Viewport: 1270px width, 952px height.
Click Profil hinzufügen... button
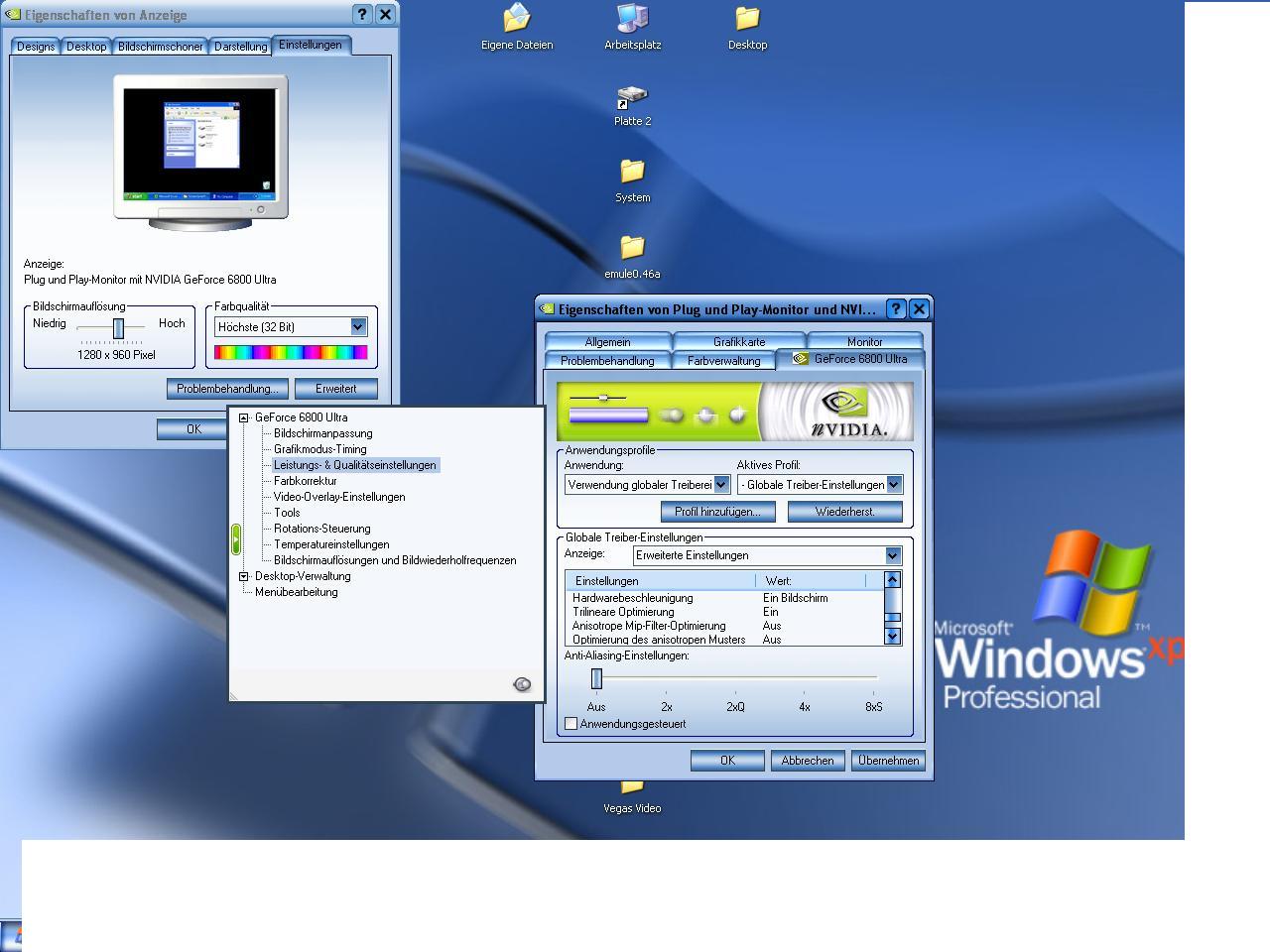coord(717,512)
